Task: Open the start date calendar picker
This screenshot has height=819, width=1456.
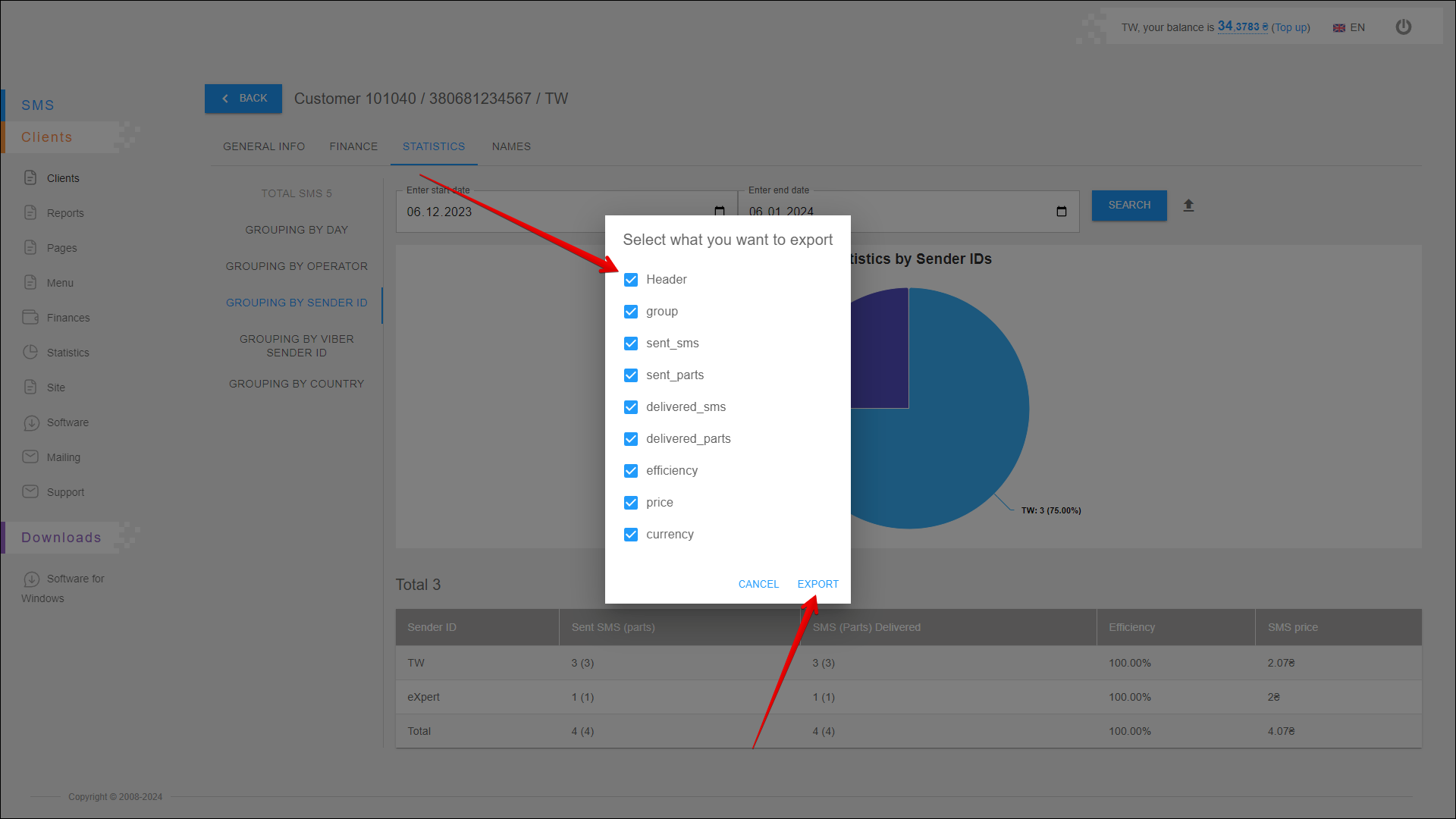Action: 719,211
